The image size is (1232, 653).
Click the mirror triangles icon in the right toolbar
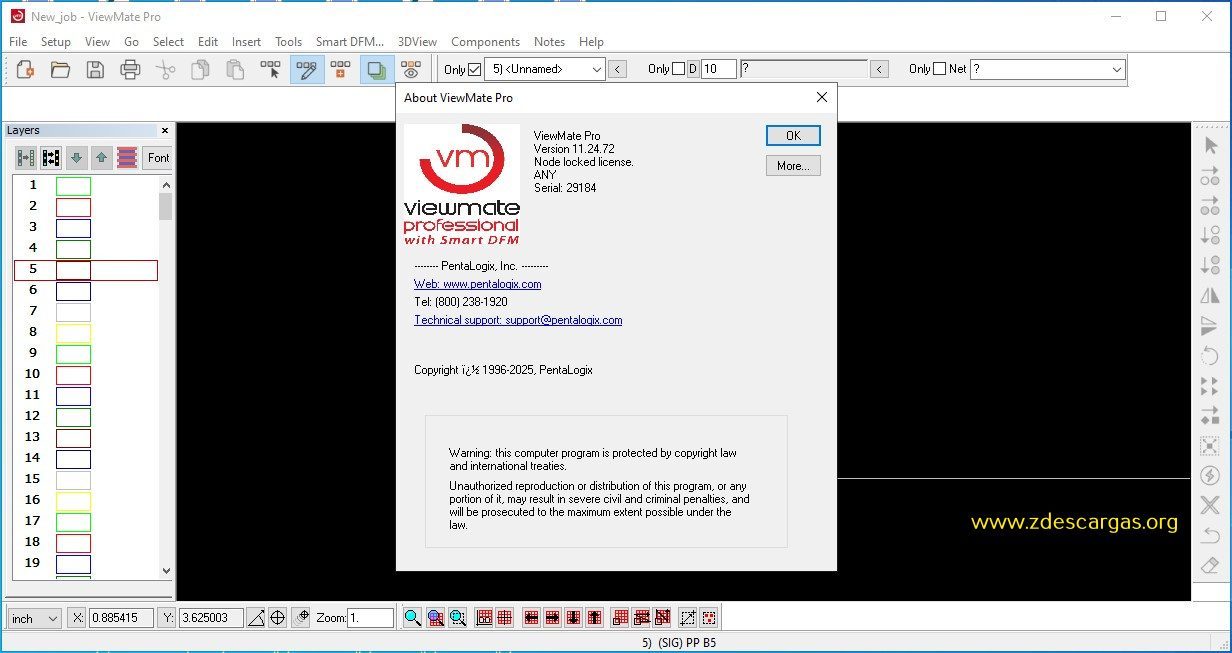(1210, 296)
